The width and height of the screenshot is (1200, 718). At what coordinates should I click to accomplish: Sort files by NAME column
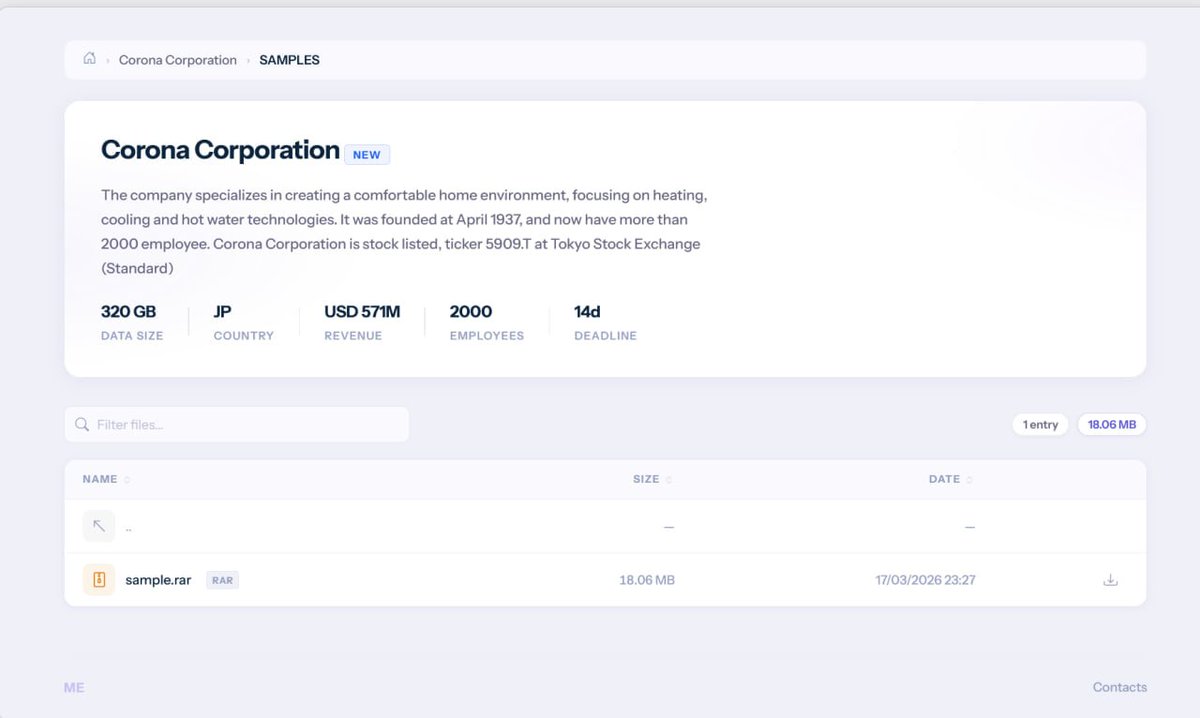tap(106, 479)
